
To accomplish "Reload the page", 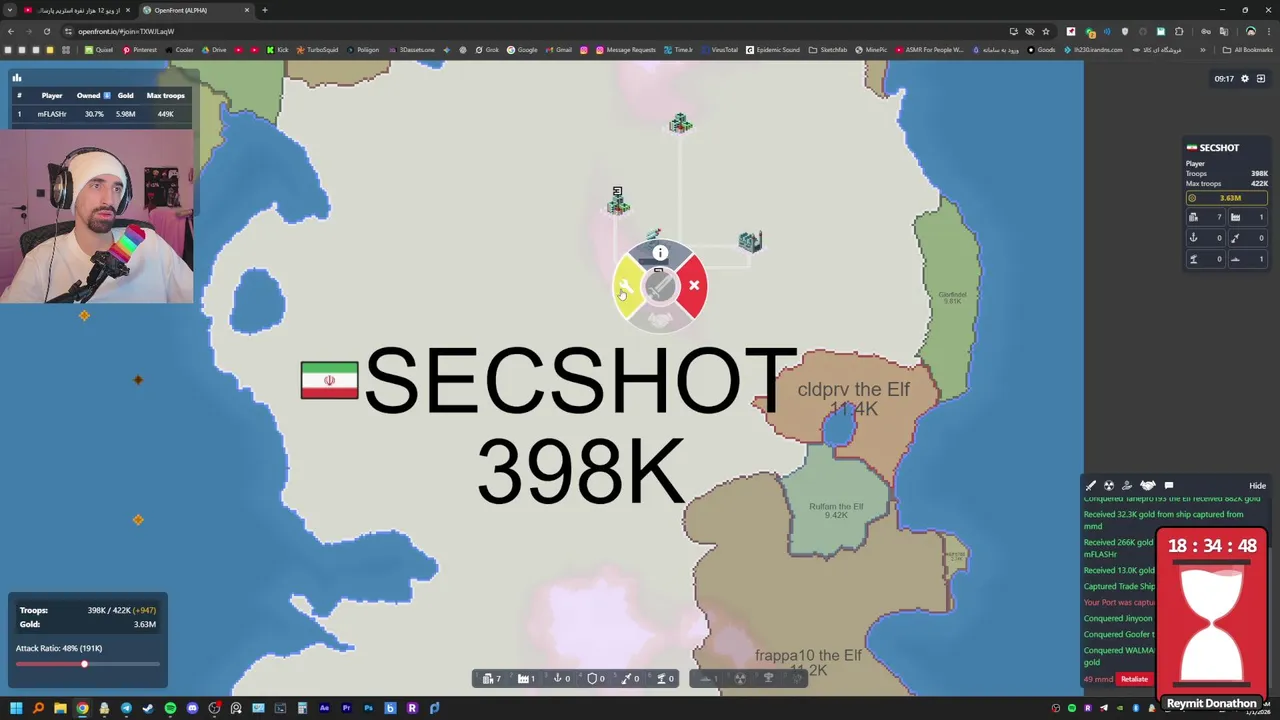I will tap(46, 31).
